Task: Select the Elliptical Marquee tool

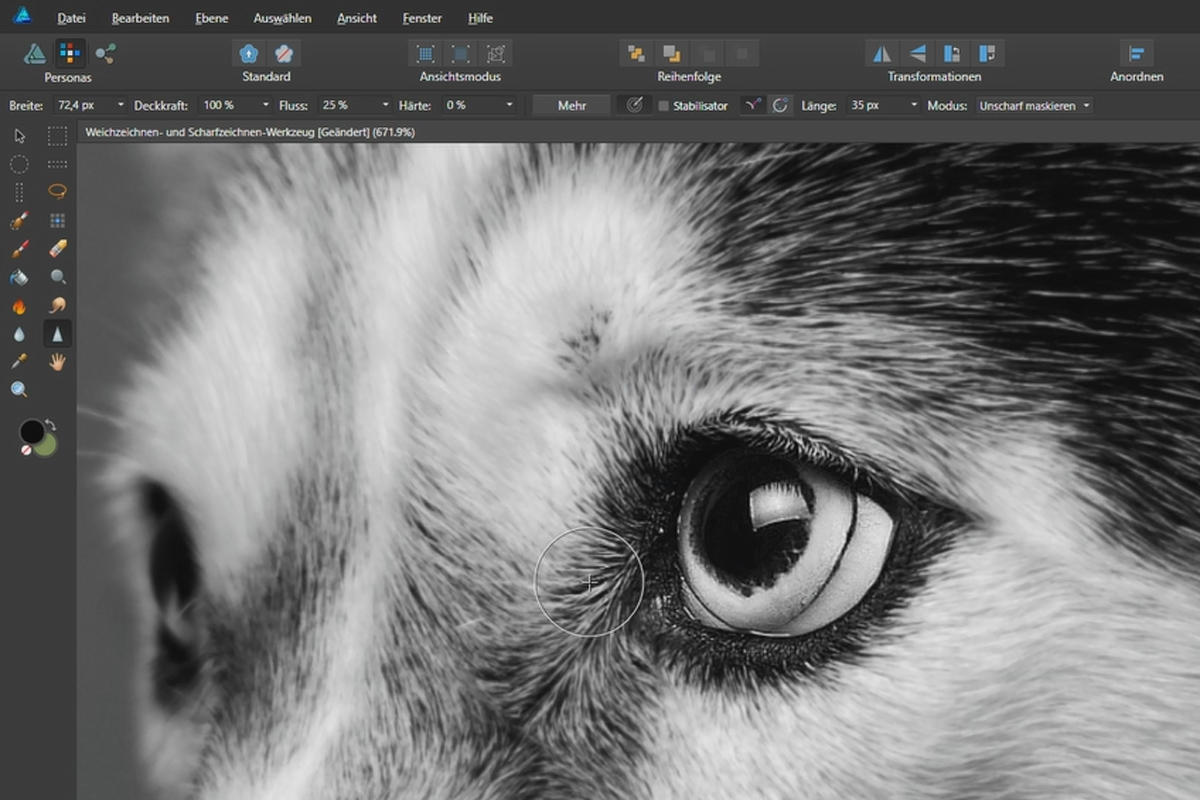Action: coord(19,164)
